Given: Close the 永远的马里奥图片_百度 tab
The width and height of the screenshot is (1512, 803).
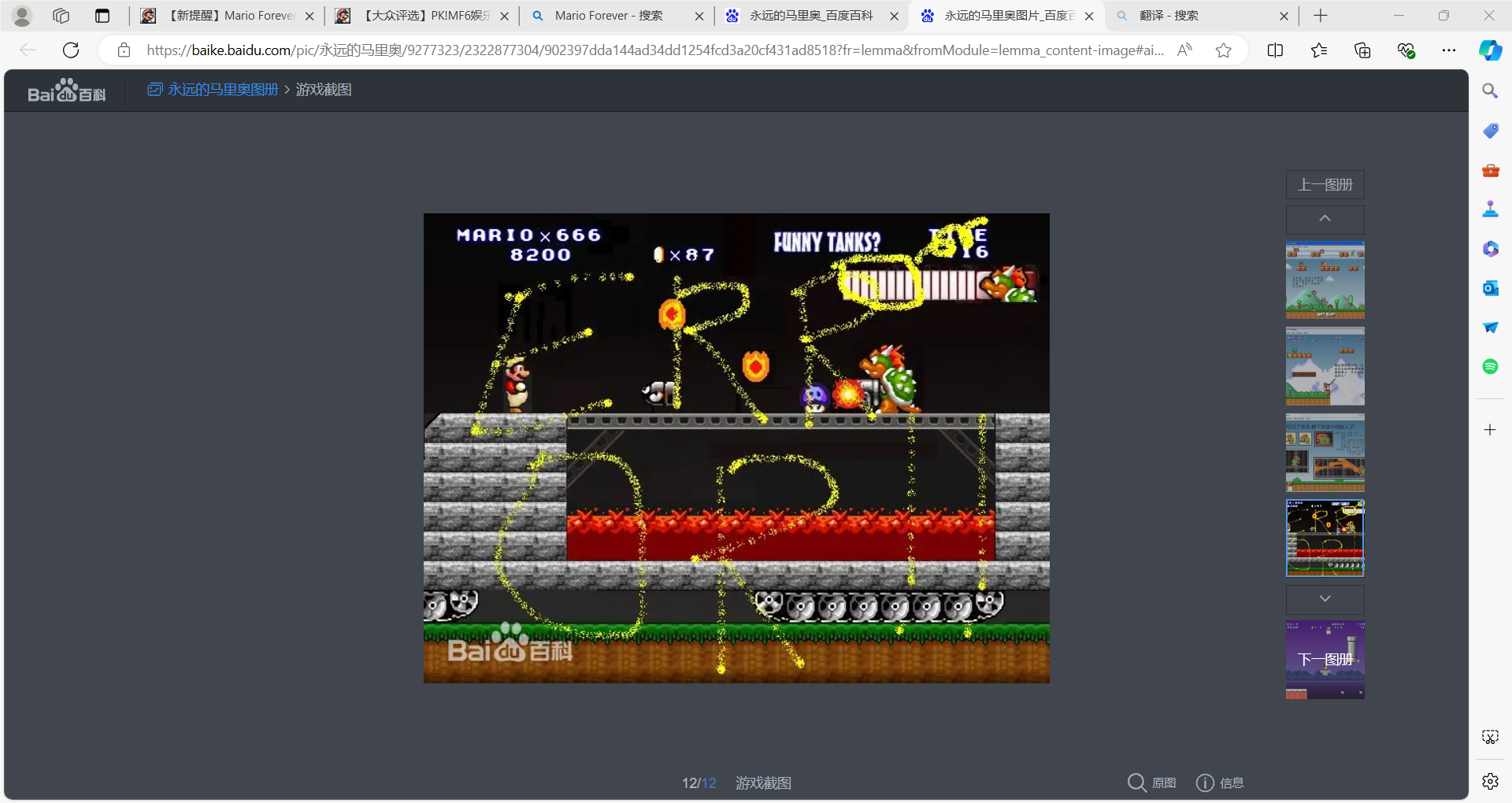Looking at the screenshot, I should [1089, 16].
